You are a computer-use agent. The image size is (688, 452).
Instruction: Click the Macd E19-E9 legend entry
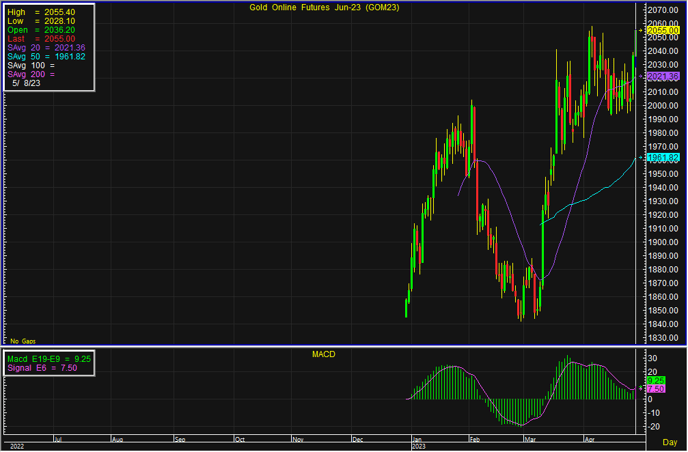click(50, 358)
